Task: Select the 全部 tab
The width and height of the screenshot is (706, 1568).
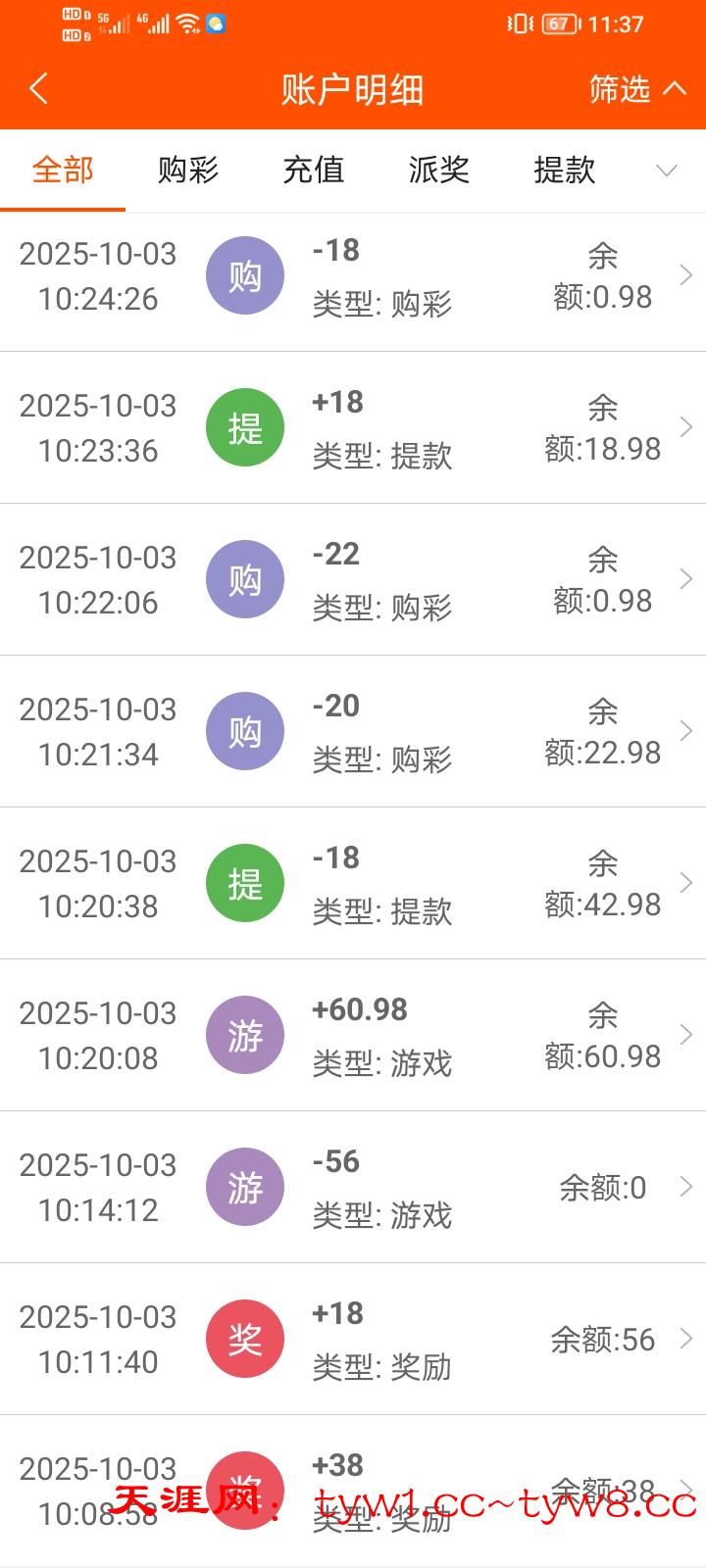Action: point(63,171)
